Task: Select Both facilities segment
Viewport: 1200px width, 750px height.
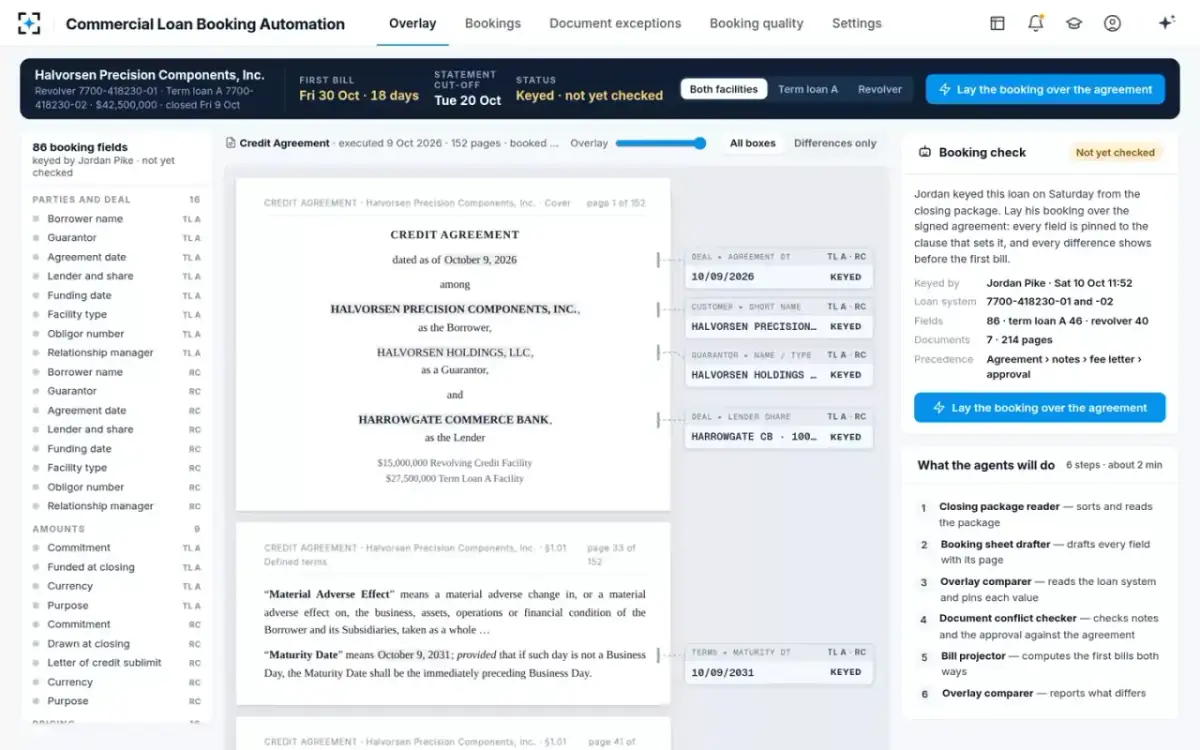Action: point(724,89)
